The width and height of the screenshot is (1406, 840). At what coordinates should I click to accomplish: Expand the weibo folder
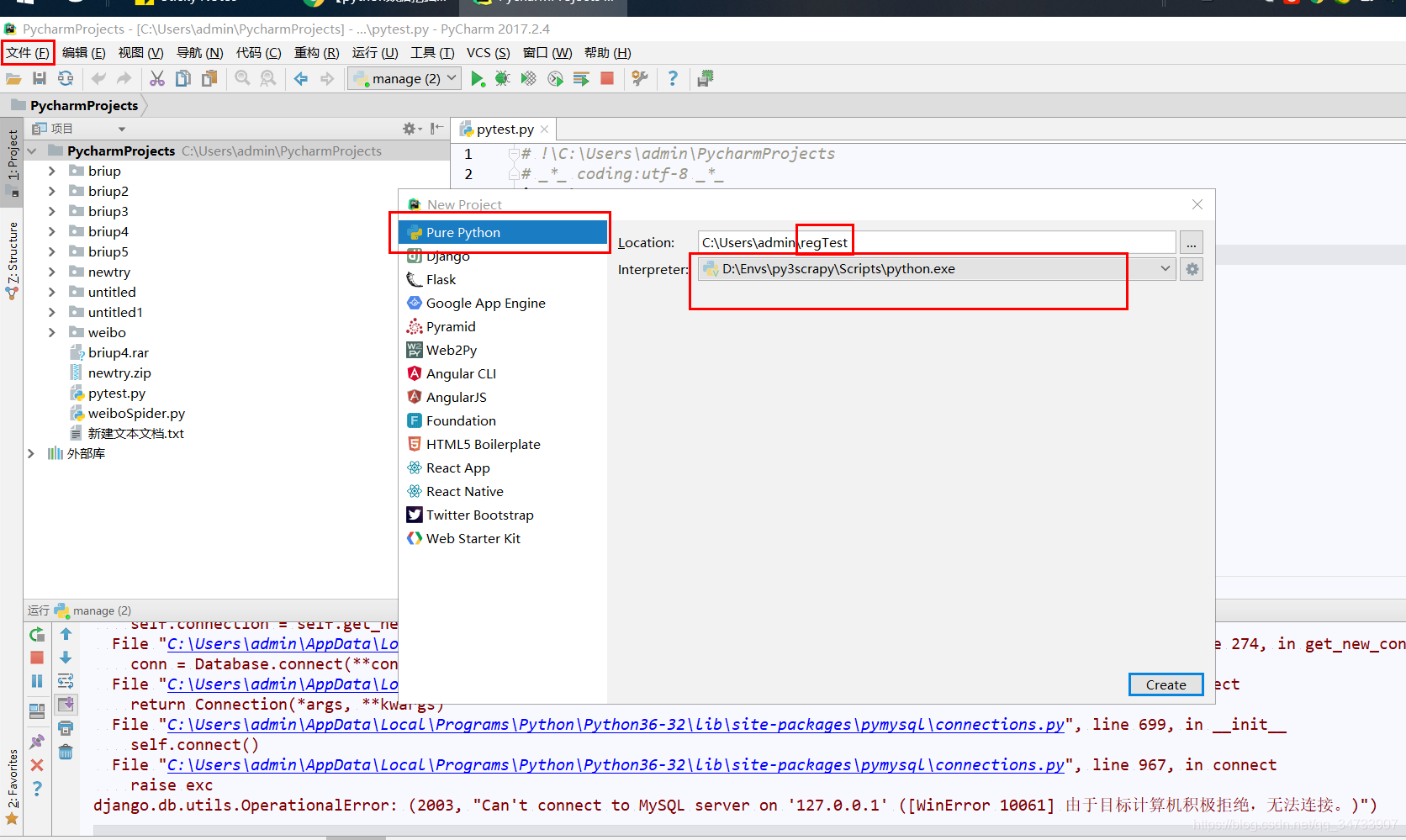pos(51,332)
